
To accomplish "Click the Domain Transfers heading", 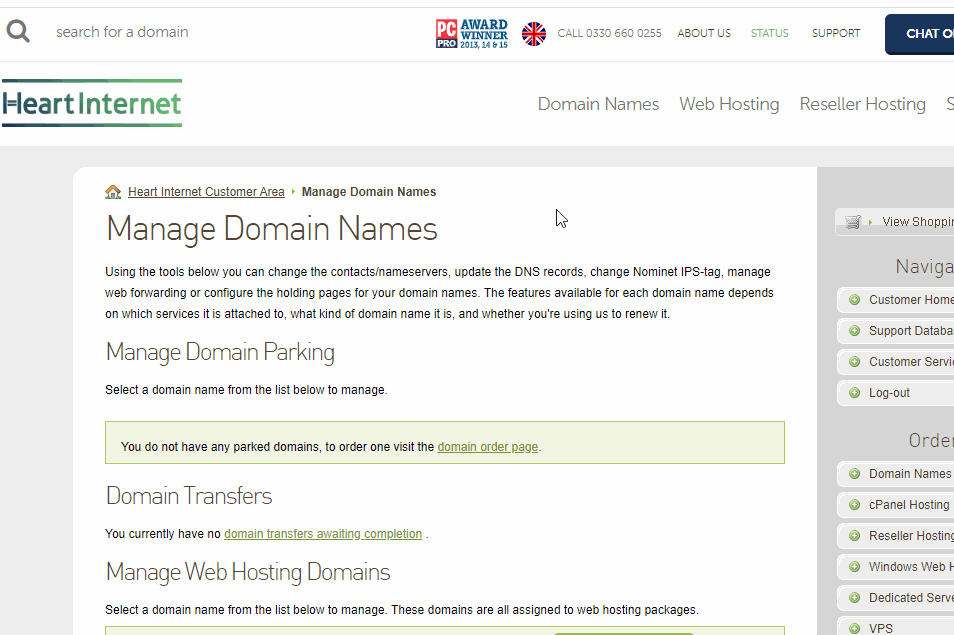I will tap(189, 496).
